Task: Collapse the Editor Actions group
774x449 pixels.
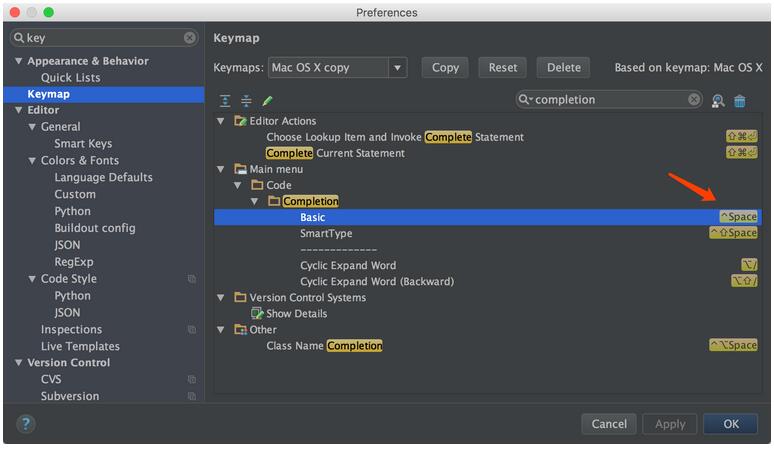Action: tap(221, 121)
